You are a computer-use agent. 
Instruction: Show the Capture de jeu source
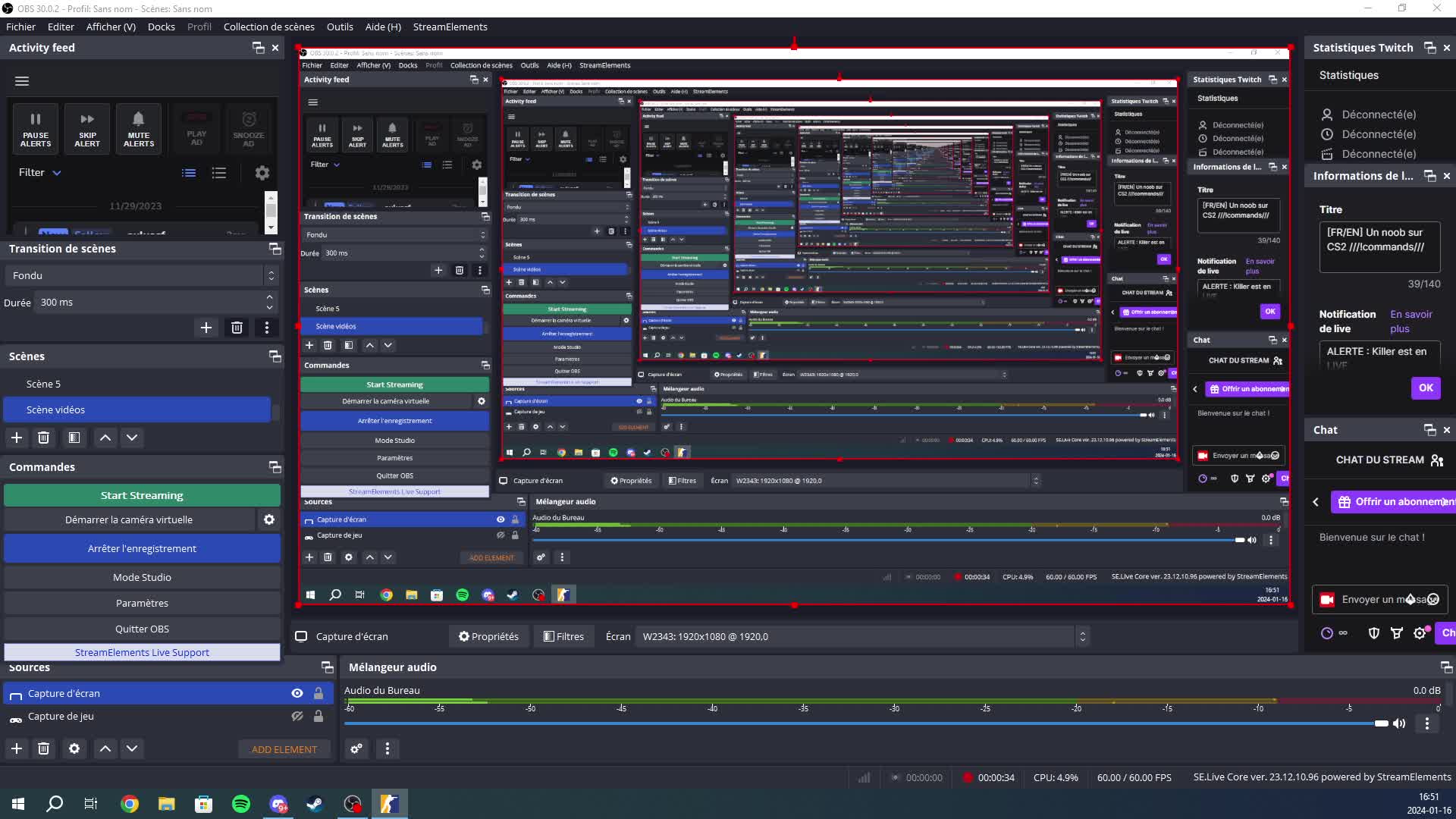point(297,717)
